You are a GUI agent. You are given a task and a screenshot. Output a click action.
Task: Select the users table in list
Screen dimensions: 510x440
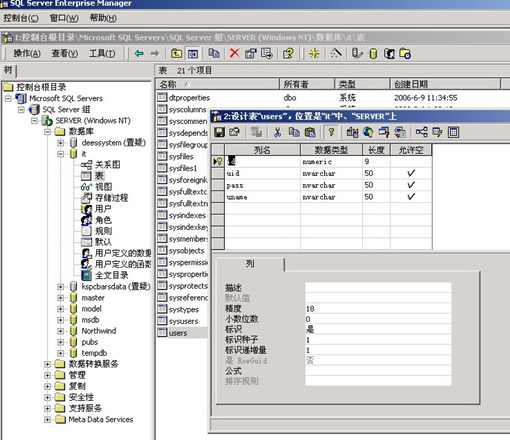point(178,333)
